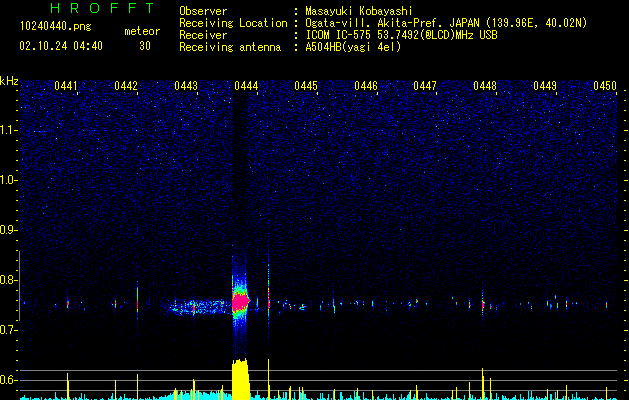Click the 1.1 frequency axis label
The height and width of the screenshot is (400, 629).
[x=9, y=130]
